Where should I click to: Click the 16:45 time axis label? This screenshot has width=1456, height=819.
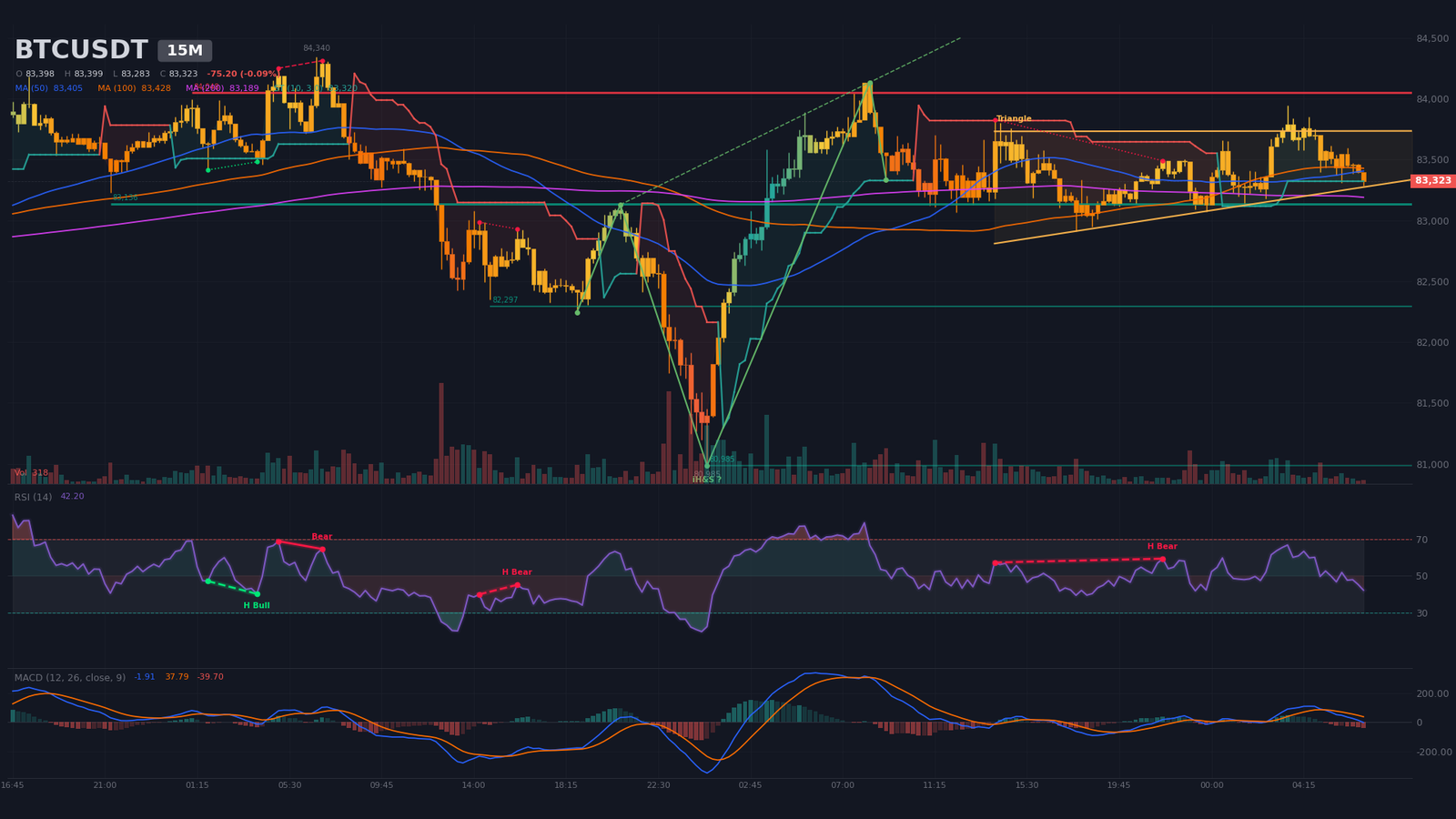coord(13,785)
